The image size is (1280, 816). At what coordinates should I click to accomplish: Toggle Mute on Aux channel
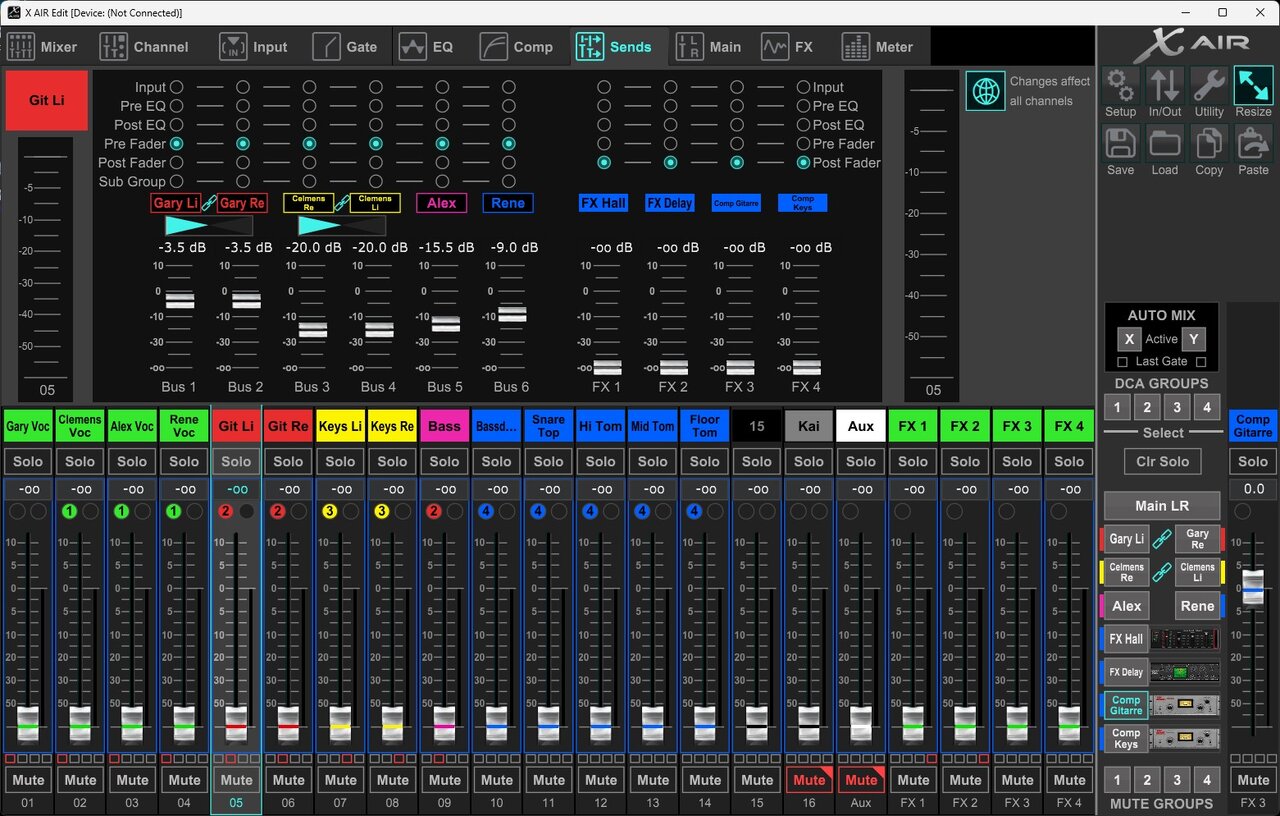tap(861, 780)
